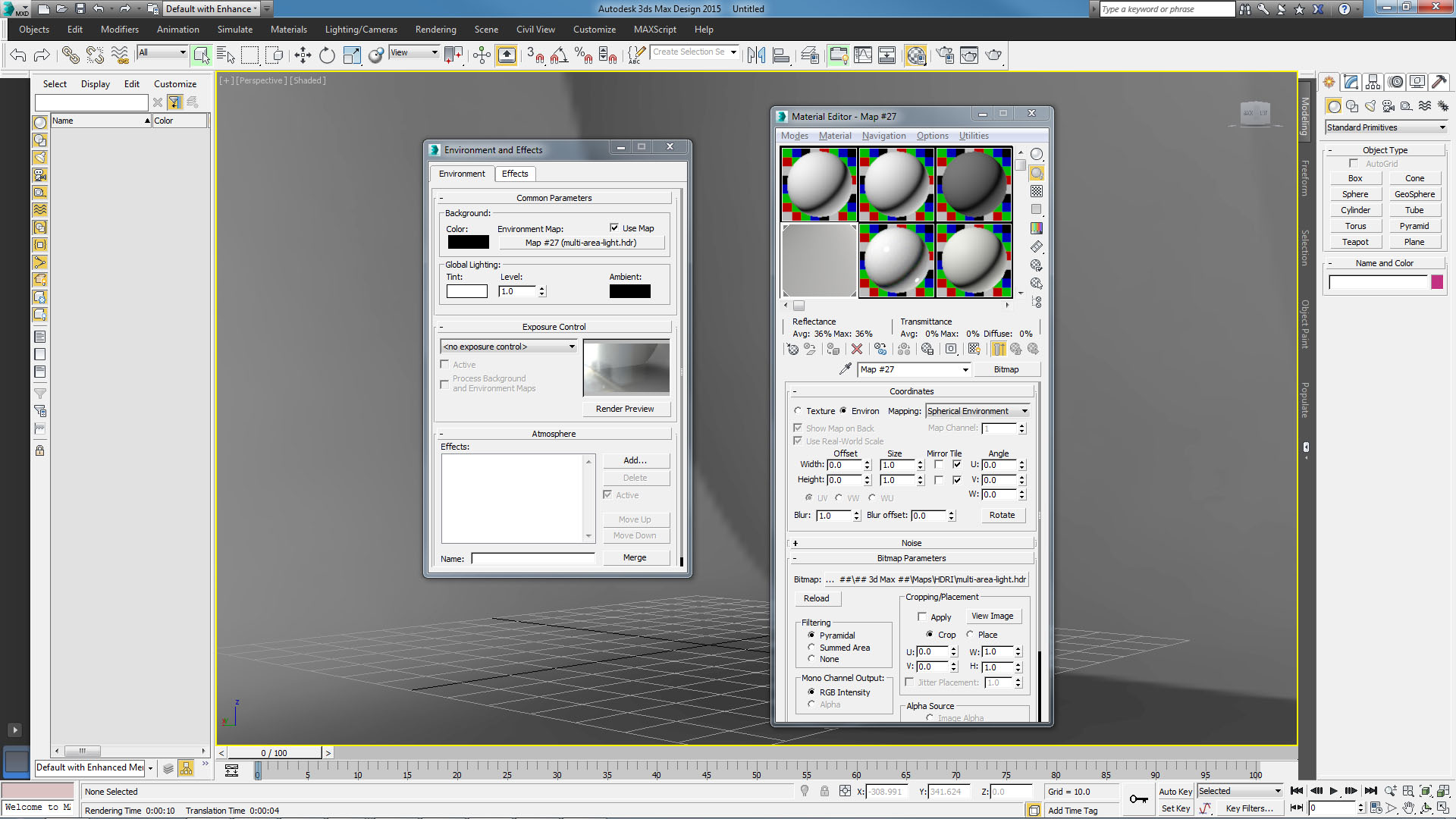Open the no exposure control dropdown

coord(509,347)
